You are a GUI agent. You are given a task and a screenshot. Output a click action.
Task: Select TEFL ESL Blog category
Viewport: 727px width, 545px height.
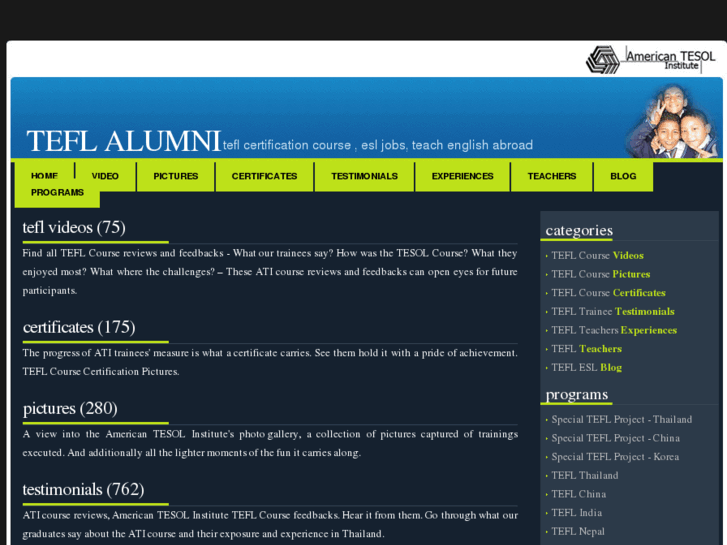pyautogui.click(x=587, y=367)
